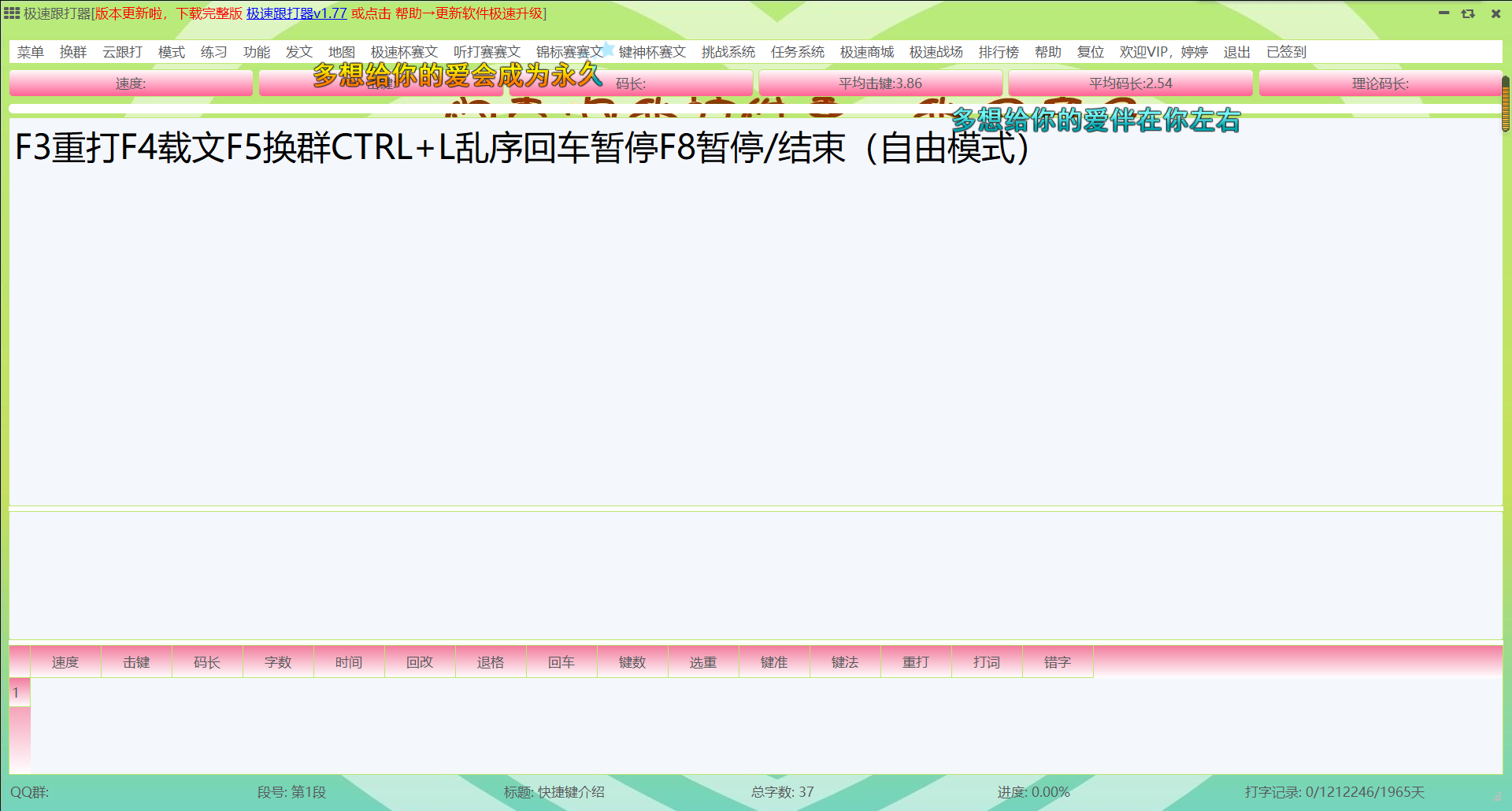This screenshot has width=1512, height=811.
Task: Click the restore window icon
Action: [x=1468, y=13]
